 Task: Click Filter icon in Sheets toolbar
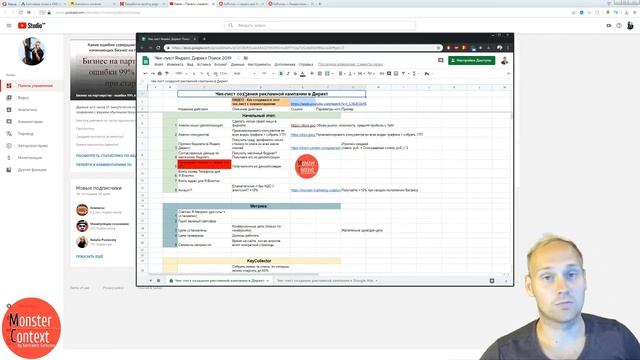pyautogui.click(x=404, y=73)
